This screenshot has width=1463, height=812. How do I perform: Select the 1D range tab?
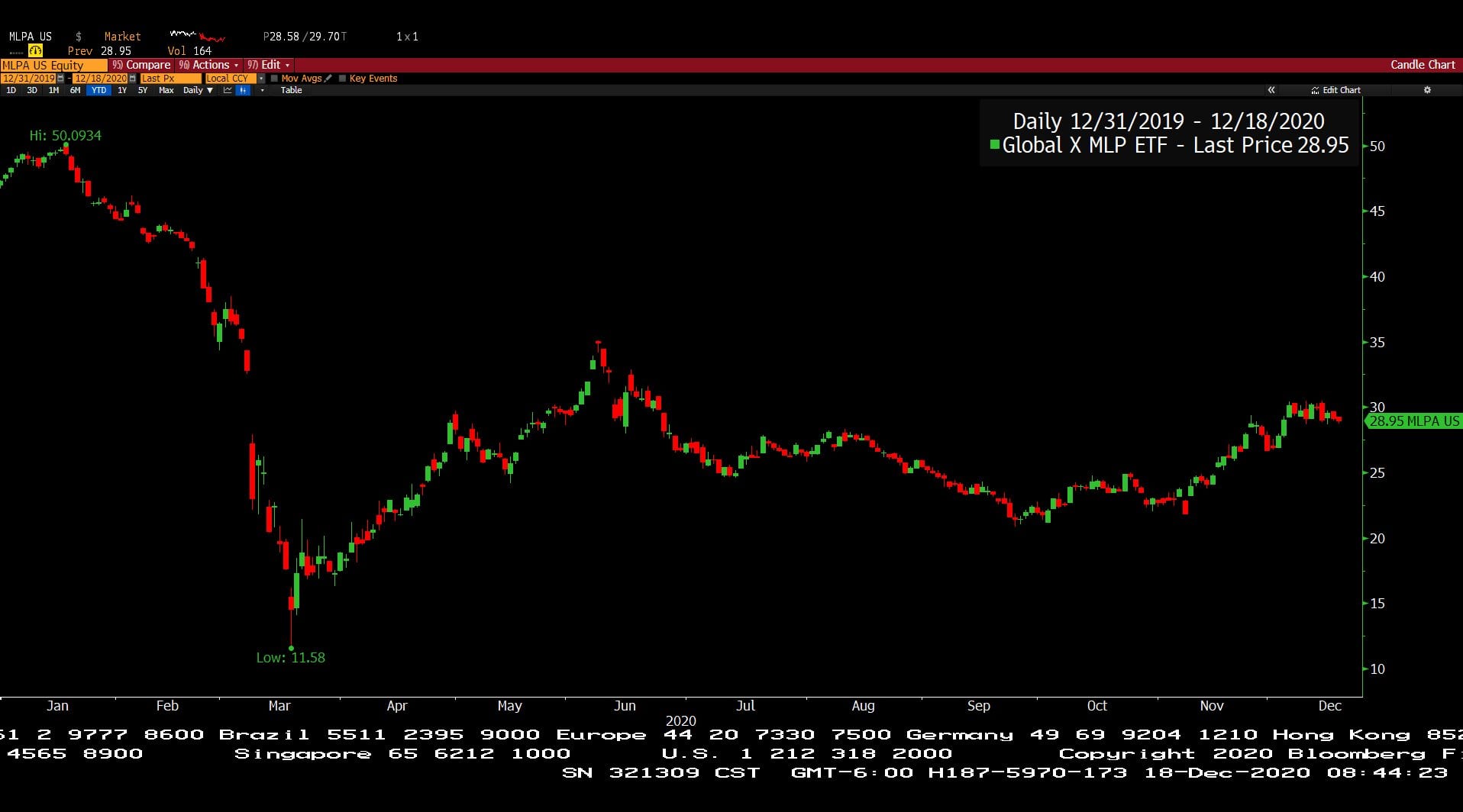point(11,90)
